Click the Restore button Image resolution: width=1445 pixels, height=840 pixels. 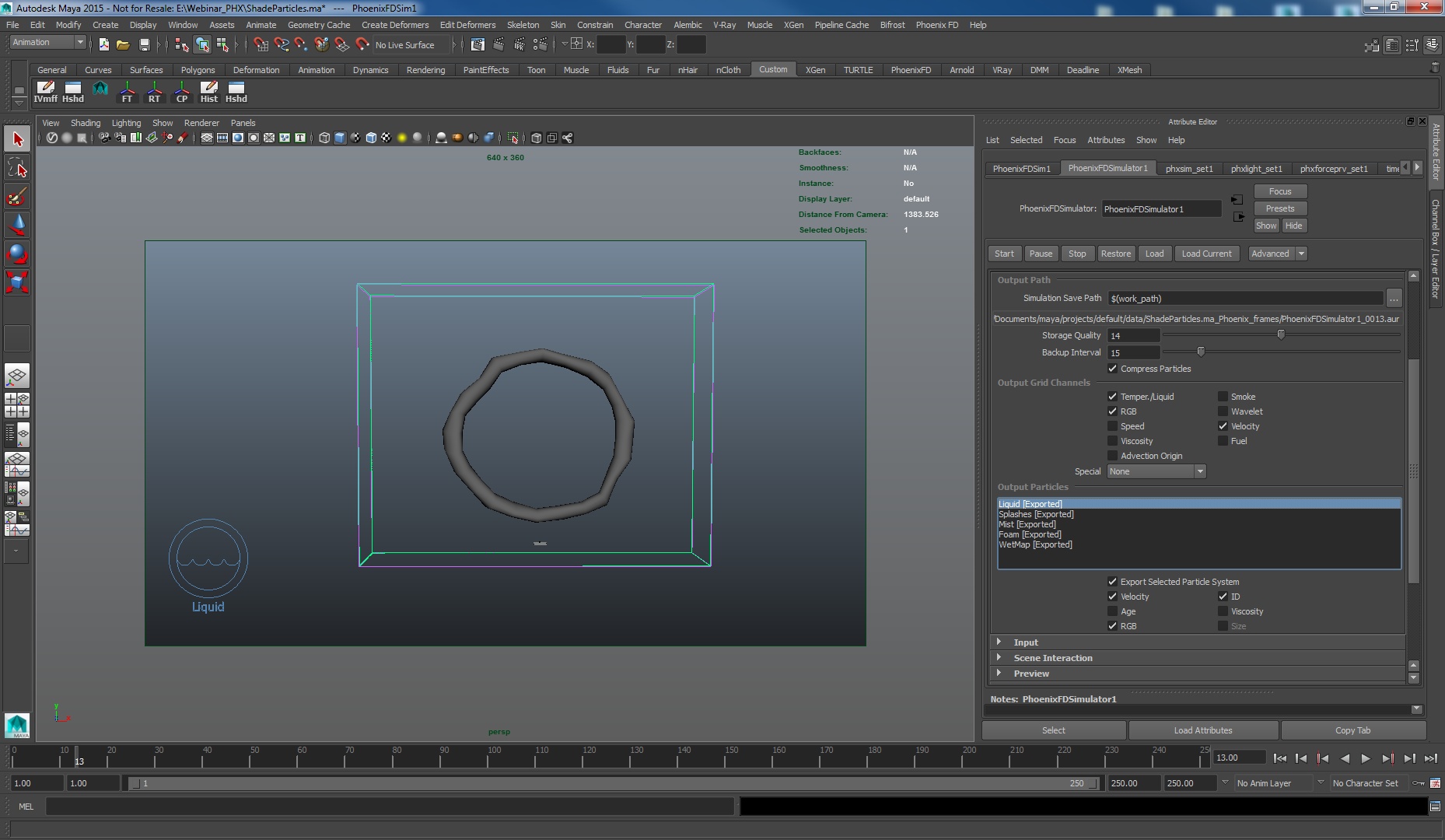click(1116, 254)
